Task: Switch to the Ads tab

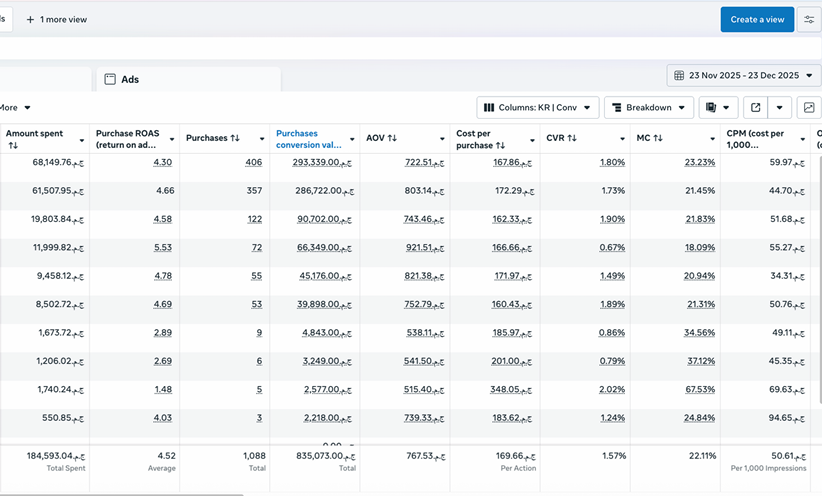Action: (129, 79)
